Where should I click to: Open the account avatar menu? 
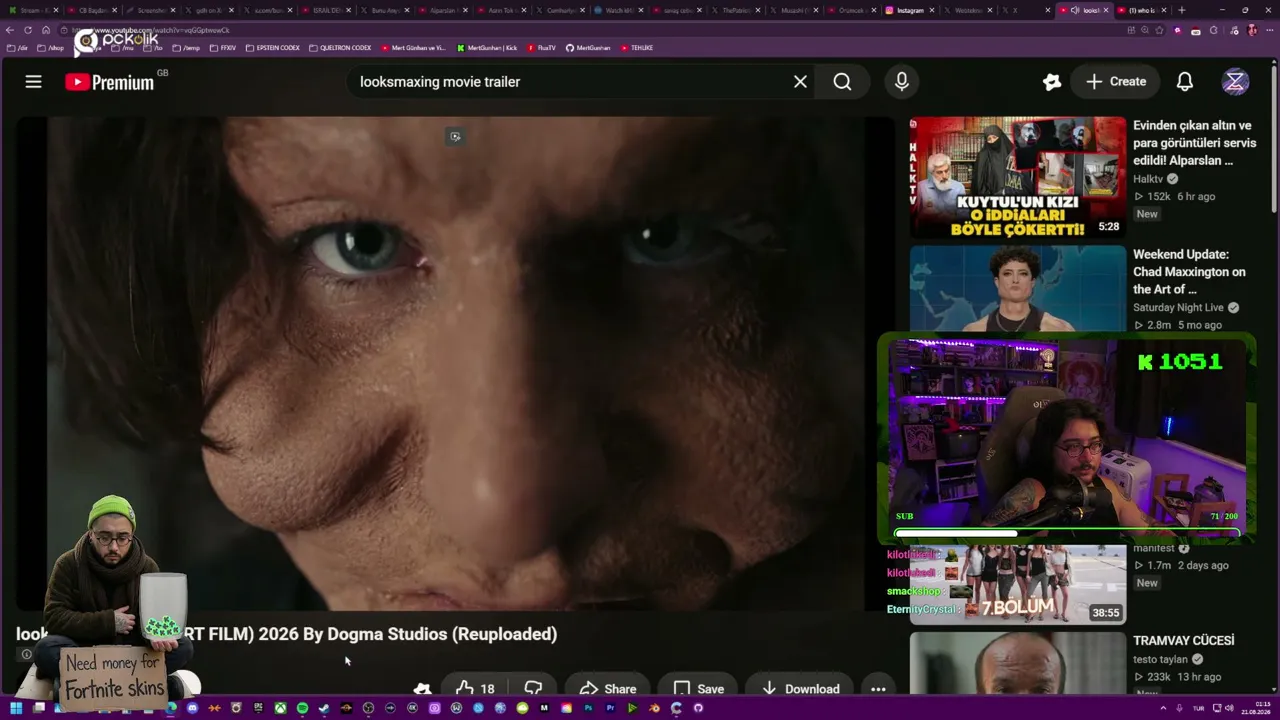click(x=1235, y=82)
